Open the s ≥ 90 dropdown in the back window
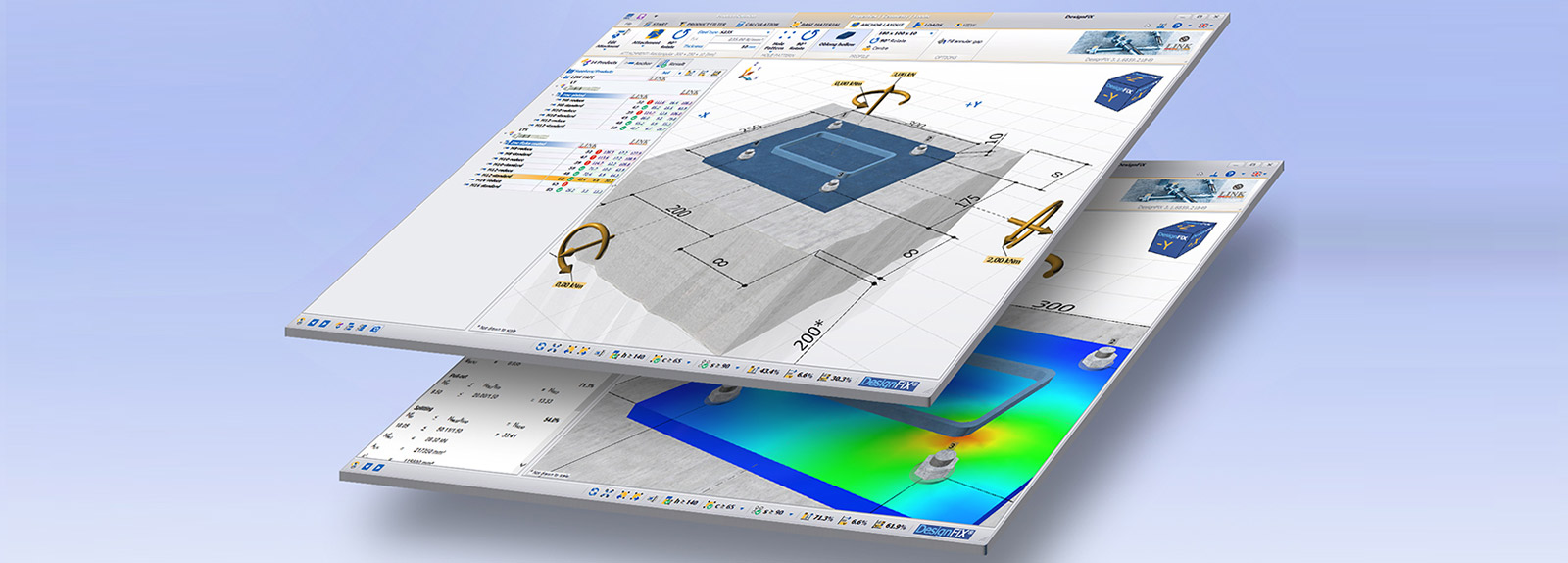 [791, 514]
